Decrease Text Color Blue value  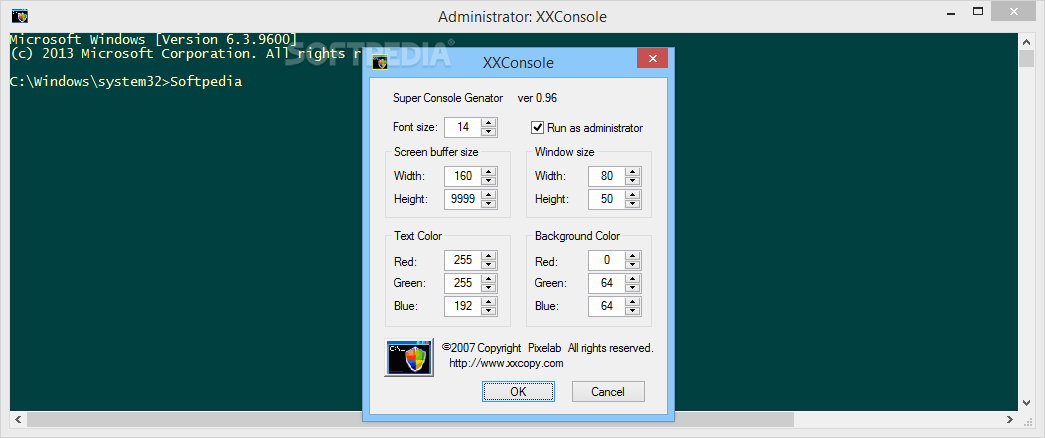tap(490, 311)
